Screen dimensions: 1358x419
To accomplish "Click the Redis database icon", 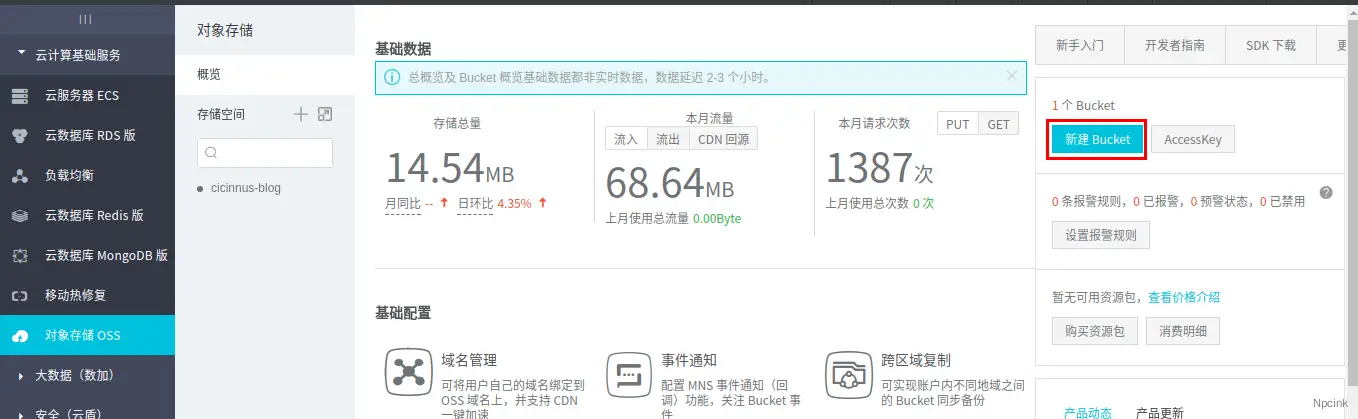I will click(19, 216).
